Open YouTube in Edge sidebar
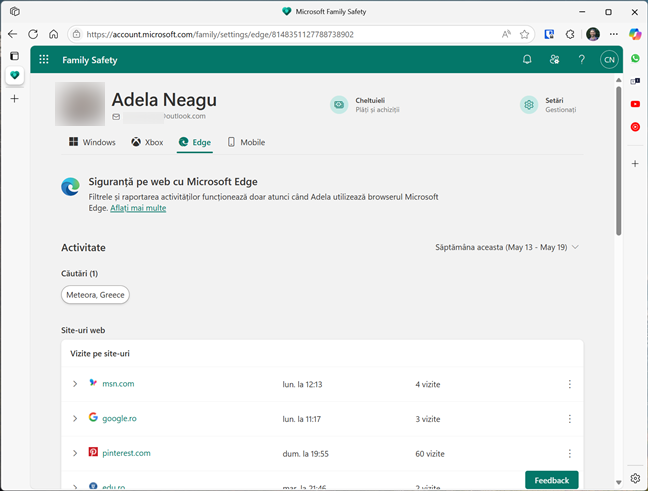The image size is (648, 491). coord(635,104)
